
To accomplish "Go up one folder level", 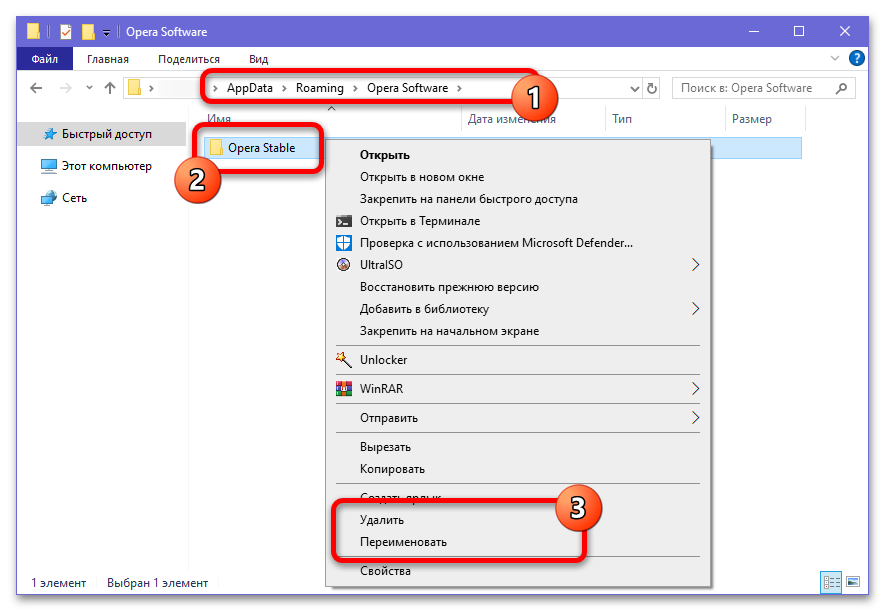I will [109, 88].
